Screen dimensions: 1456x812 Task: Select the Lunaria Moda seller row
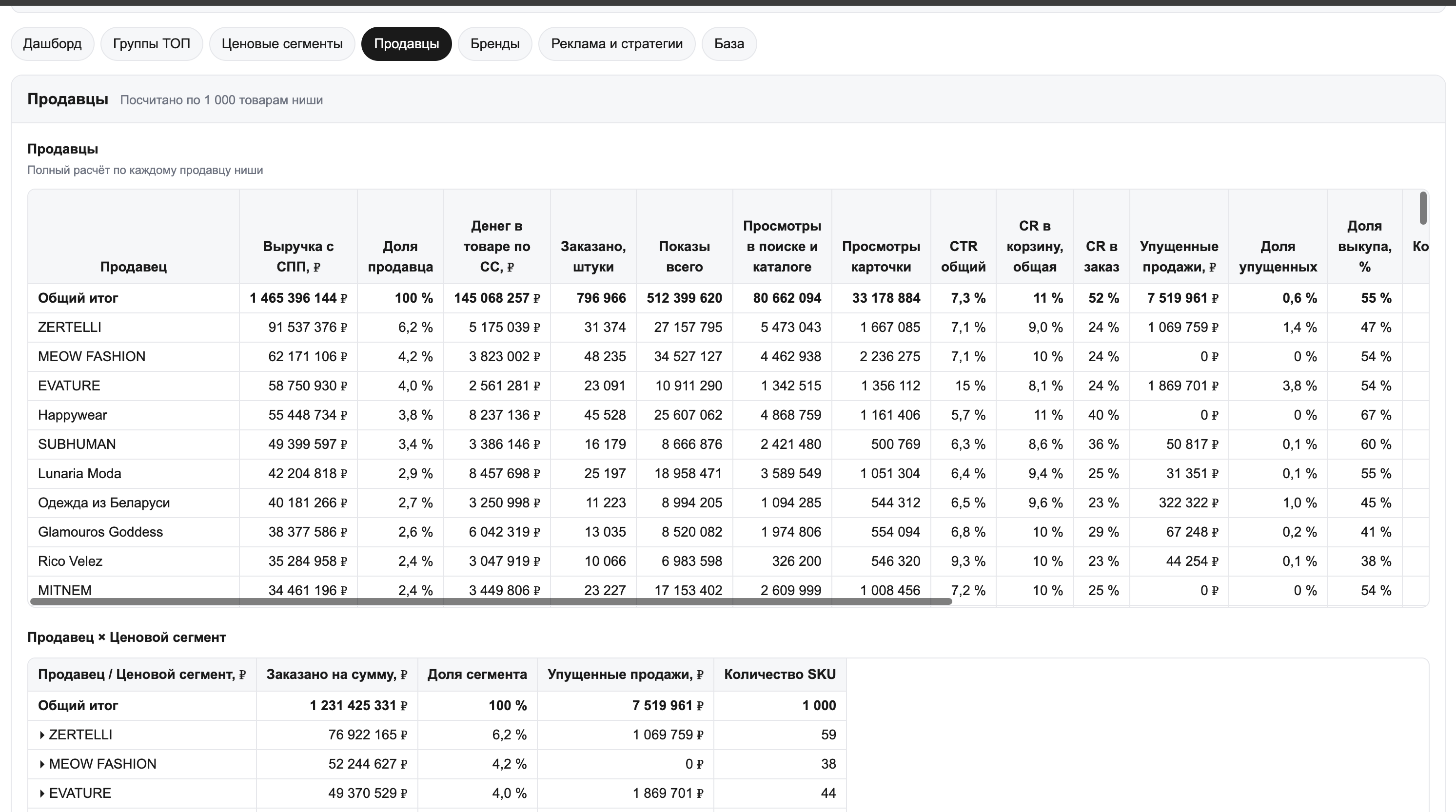(728, 474)
